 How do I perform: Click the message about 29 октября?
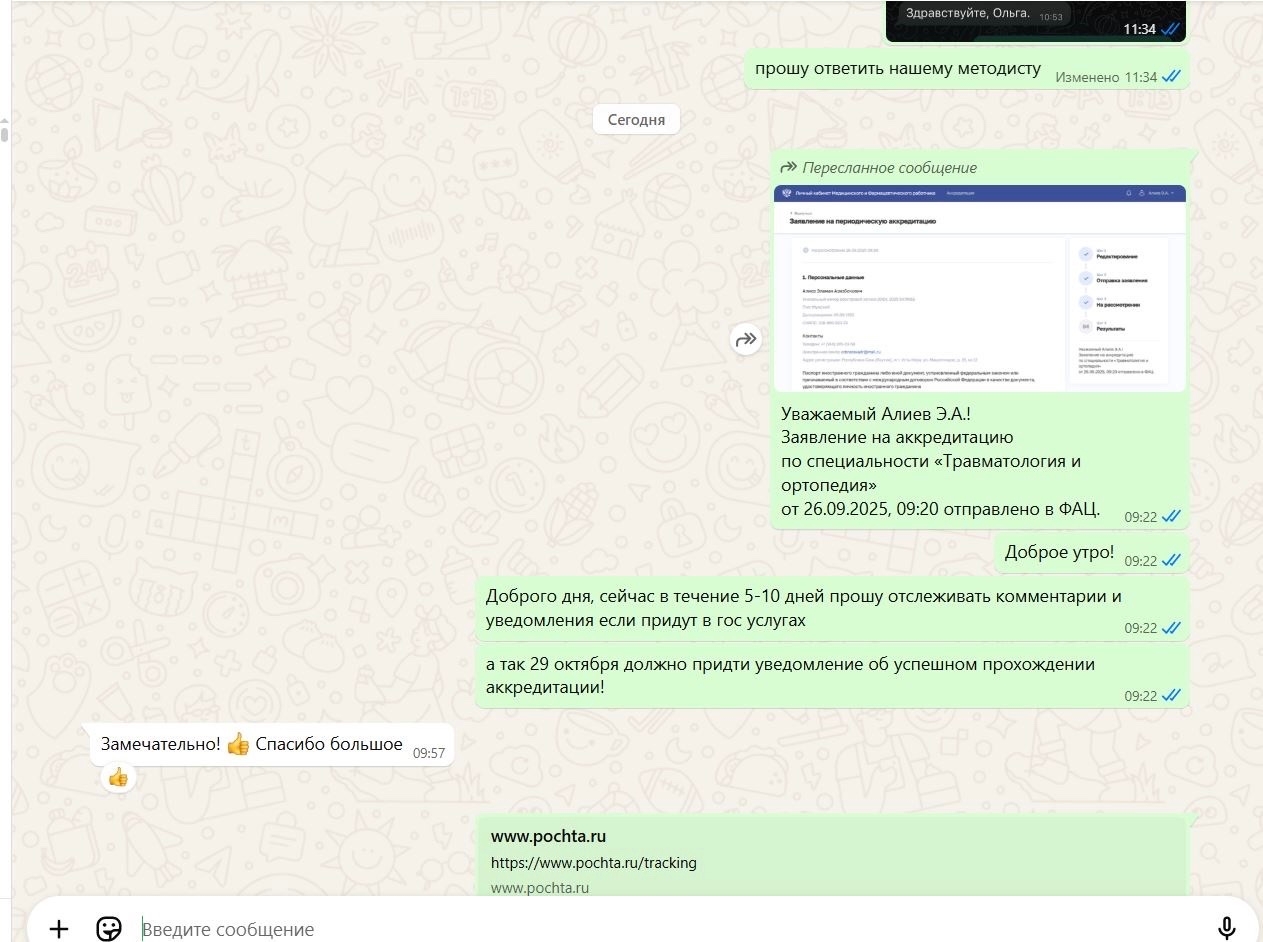click(832, 676)
